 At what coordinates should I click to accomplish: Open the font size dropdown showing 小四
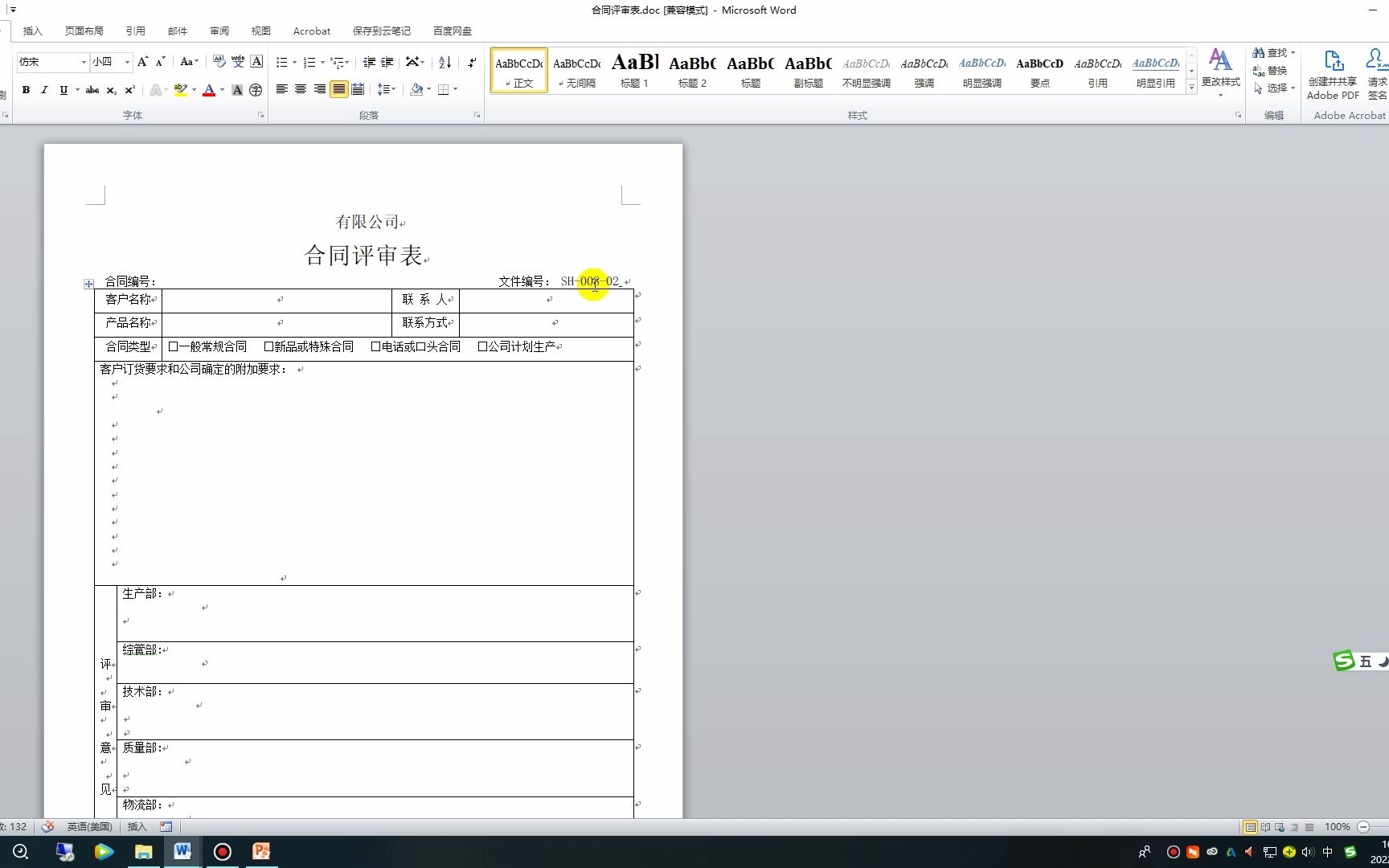pyautogui.click(x=127, y=62)
